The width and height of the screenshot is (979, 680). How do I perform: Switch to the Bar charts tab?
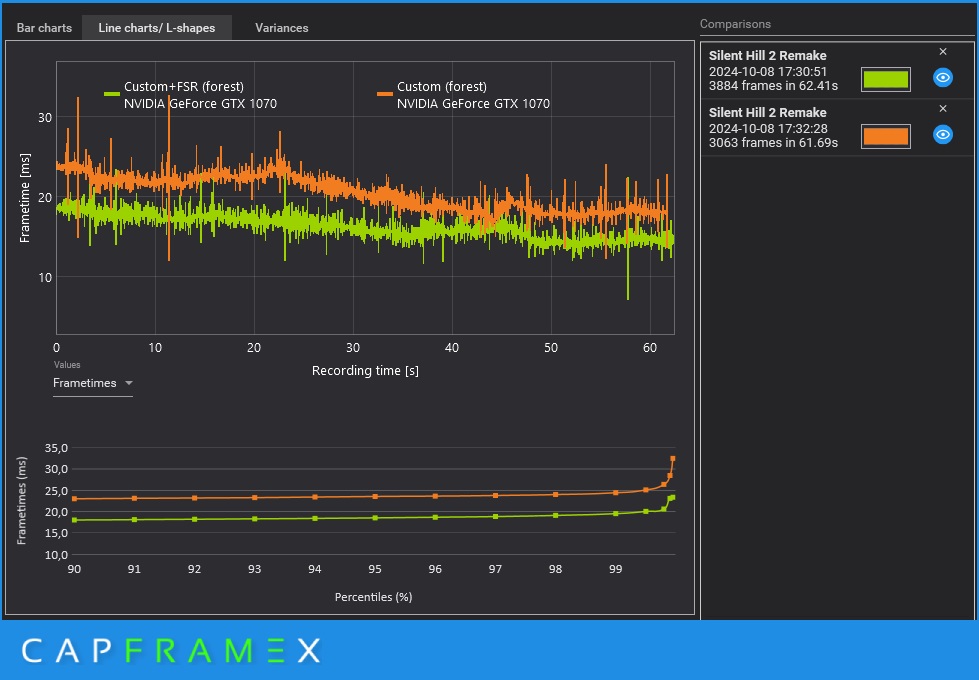pyautogui.click(x=44, y=28)
